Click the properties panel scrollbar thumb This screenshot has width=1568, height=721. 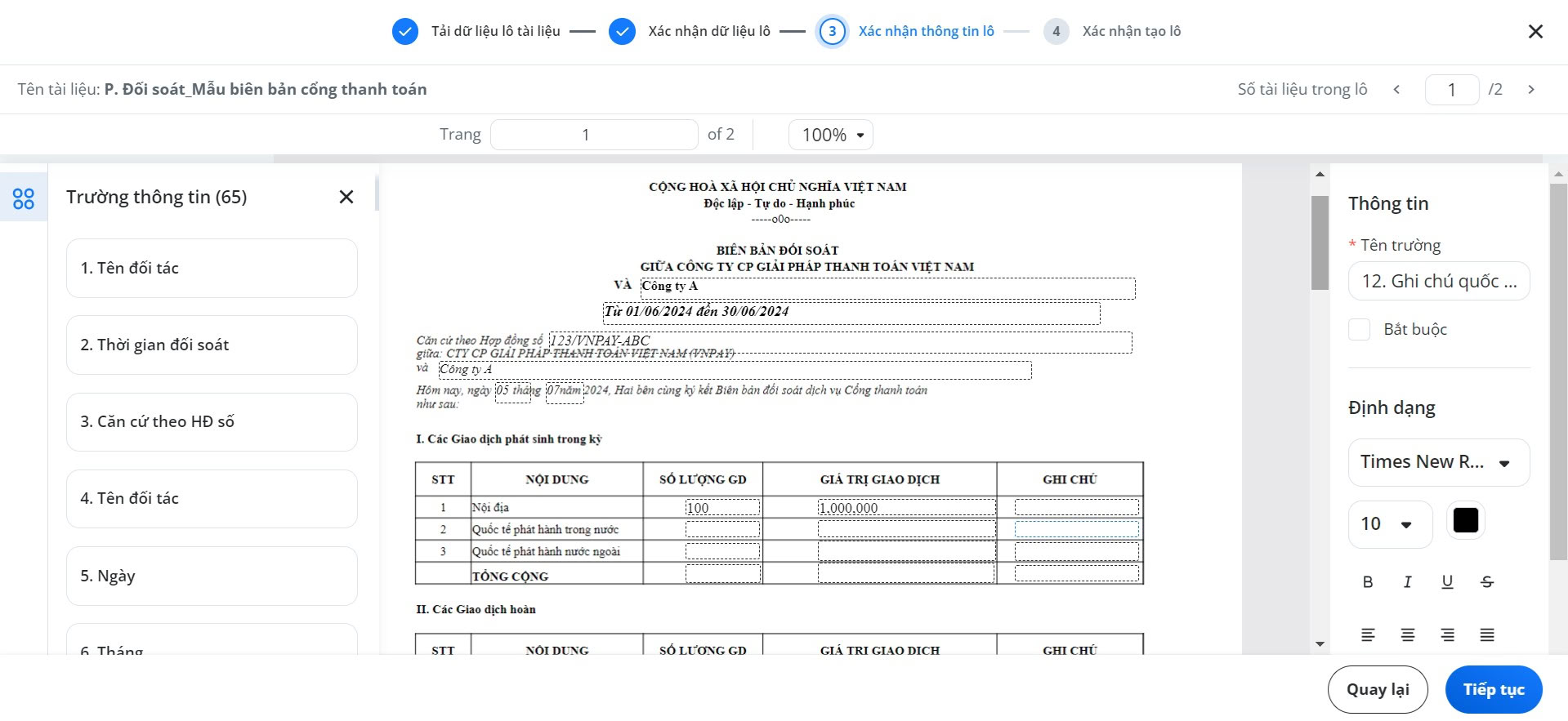coord(1558,372)
